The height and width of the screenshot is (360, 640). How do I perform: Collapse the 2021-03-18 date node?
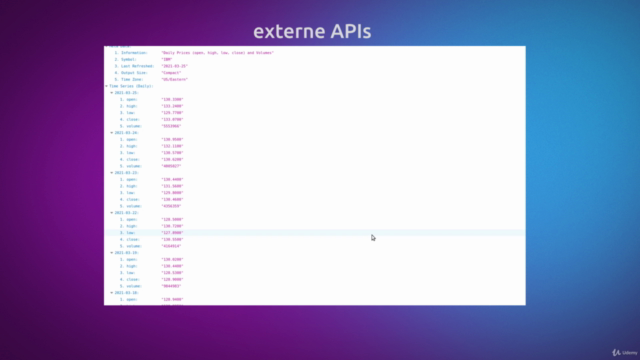[111, 293]
